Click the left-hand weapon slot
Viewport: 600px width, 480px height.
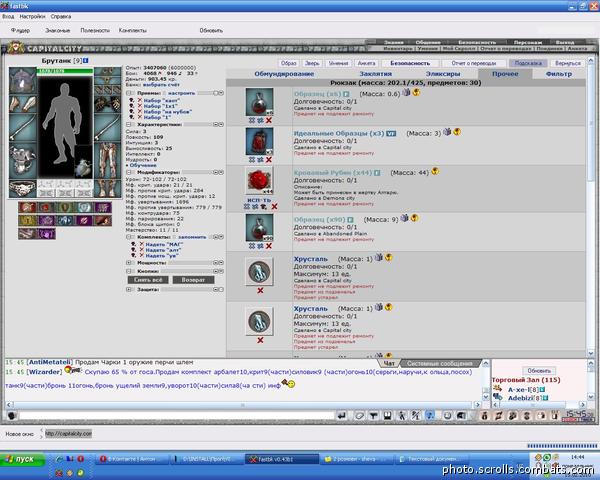(23, 129)
